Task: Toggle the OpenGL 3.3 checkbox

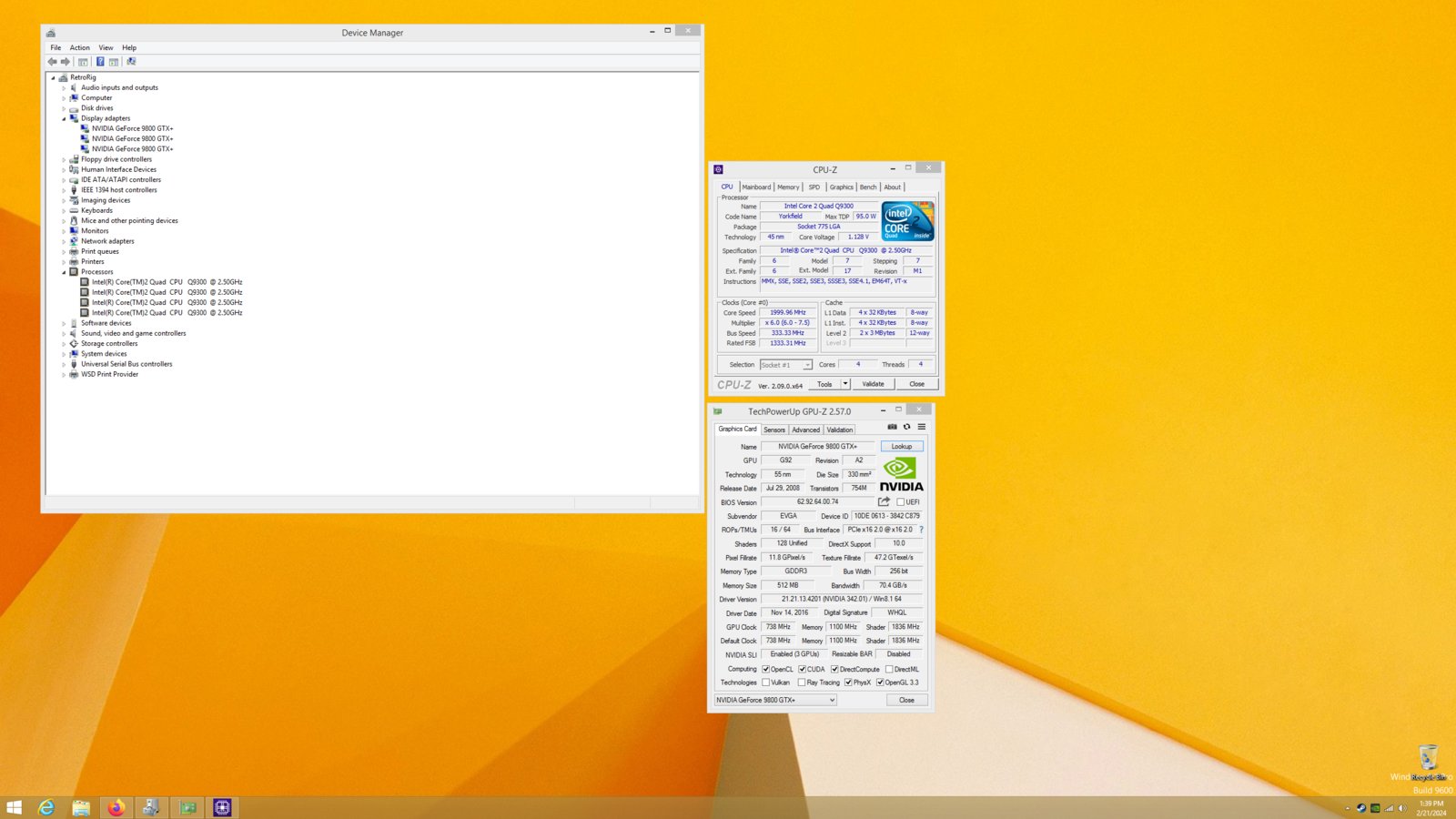Action: coord(880,682)
